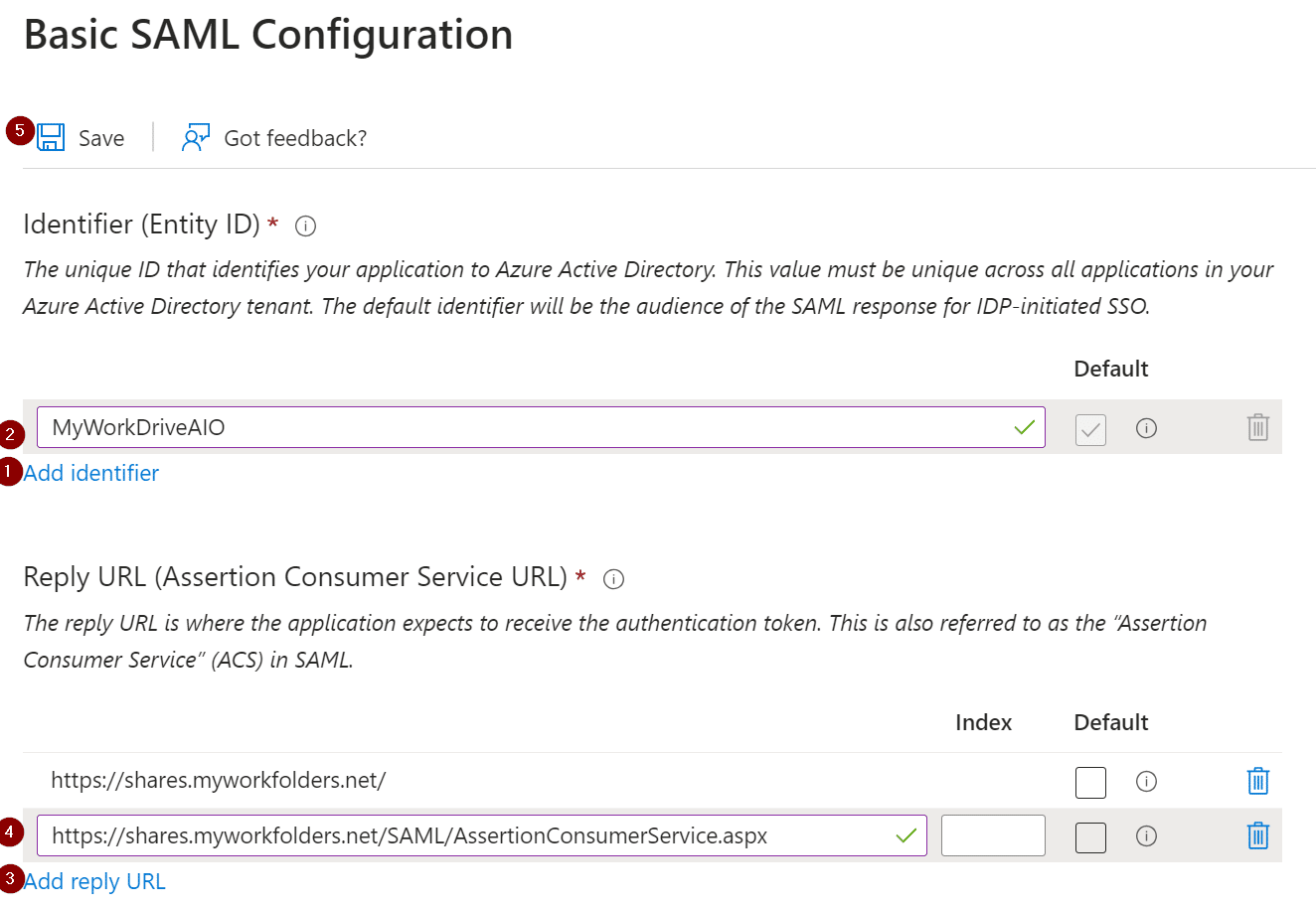Delete the AssertionConsumerService.aspx reply URL via trash icon
The height and width of the screenshot is (907, 1316).
[1257, 835]
